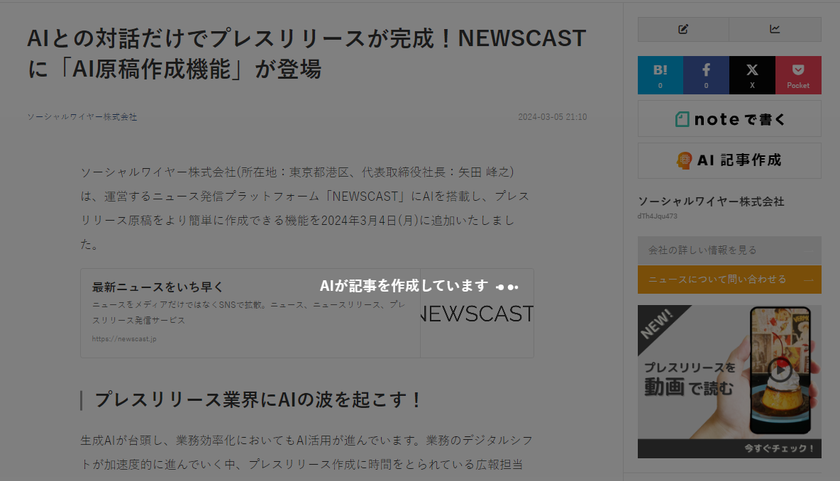The width and height of the screenshot is (840, 481).
Task: Click 今すぐチェック！ banner strip
Action: [729, 448]
